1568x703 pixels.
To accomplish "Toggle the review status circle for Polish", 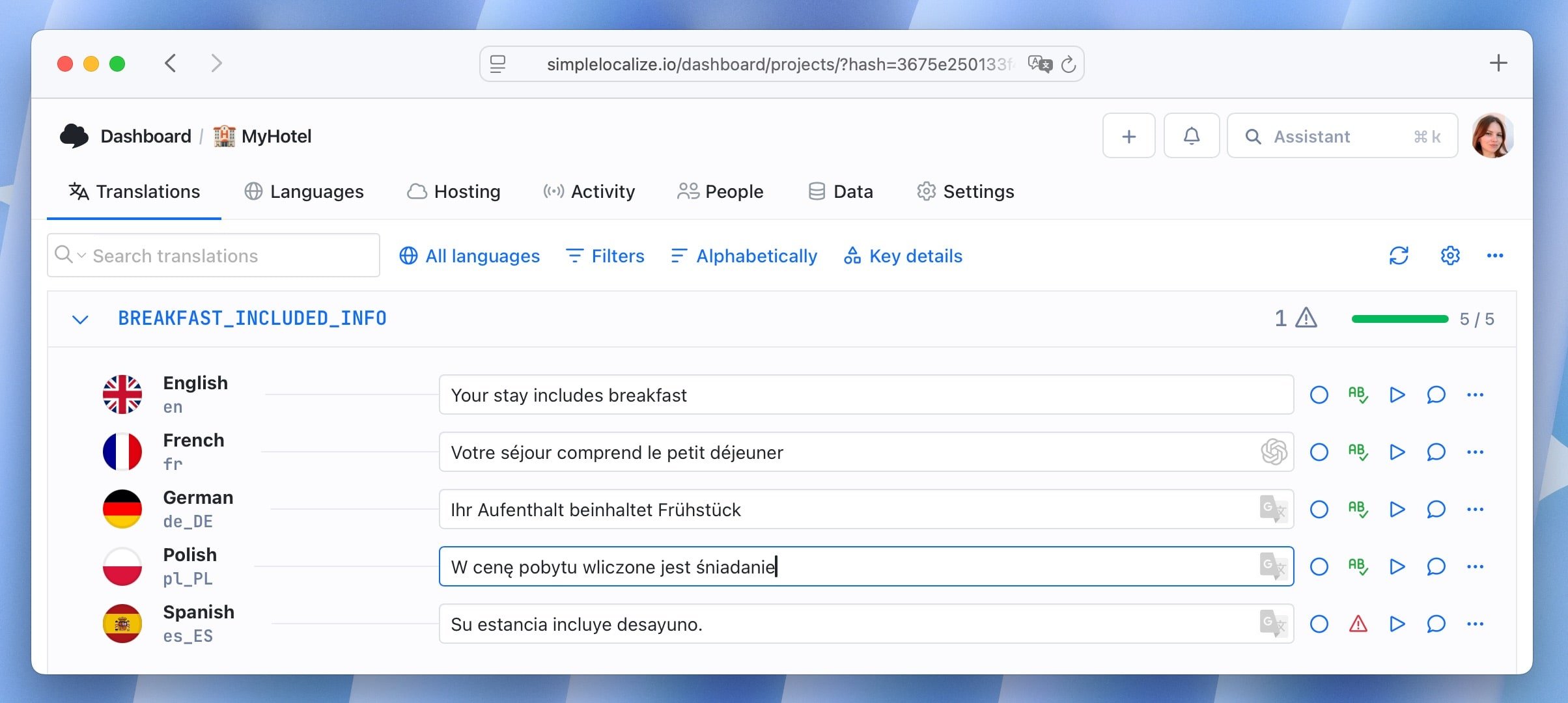I will (1319, 567).
